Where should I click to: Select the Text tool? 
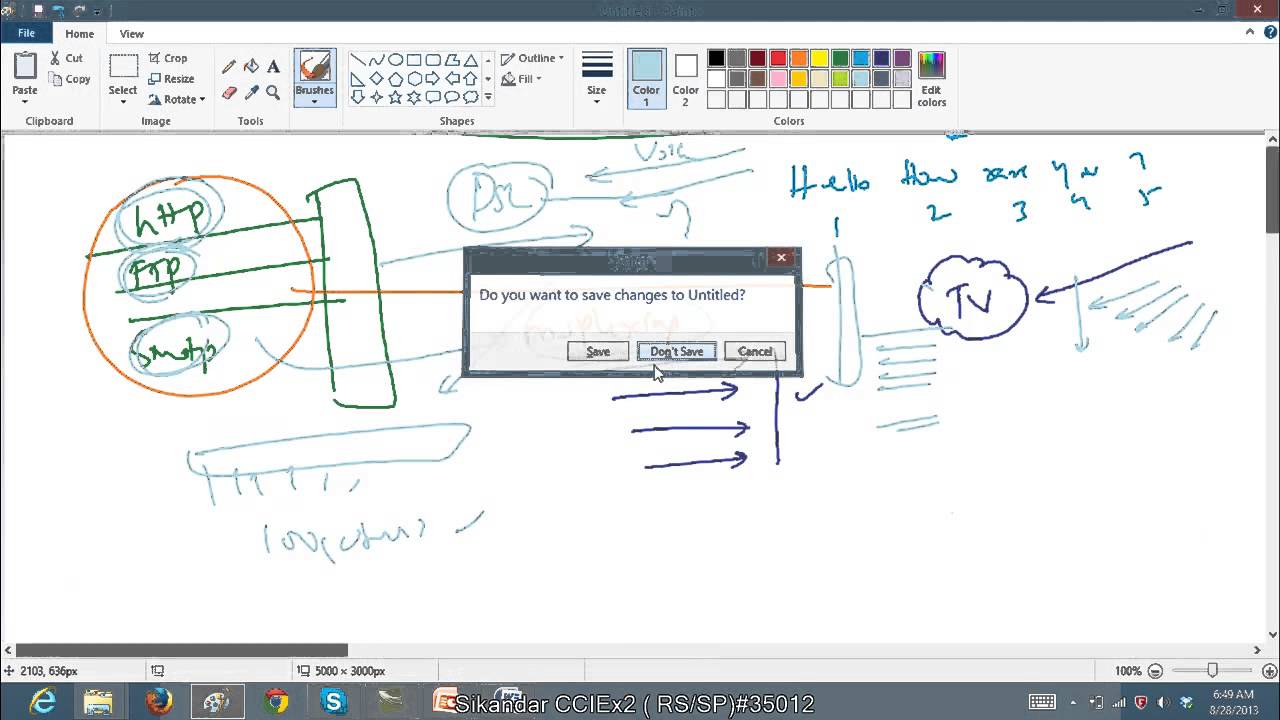pos(273,67)
